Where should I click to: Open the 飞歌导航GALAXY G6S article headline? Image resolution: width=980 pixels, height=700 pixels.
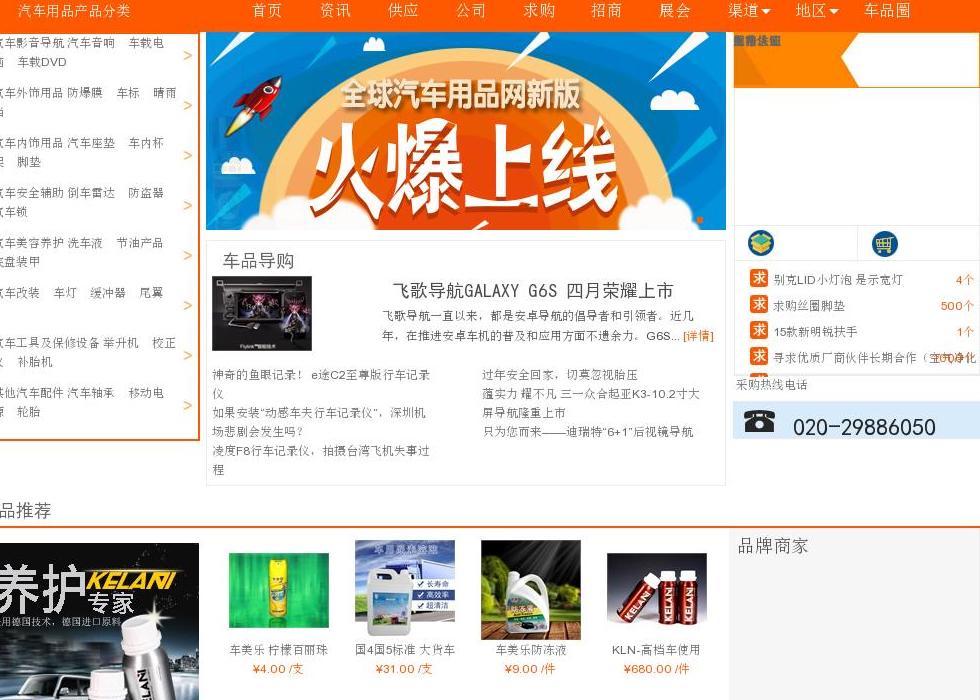tap(532, 291)
